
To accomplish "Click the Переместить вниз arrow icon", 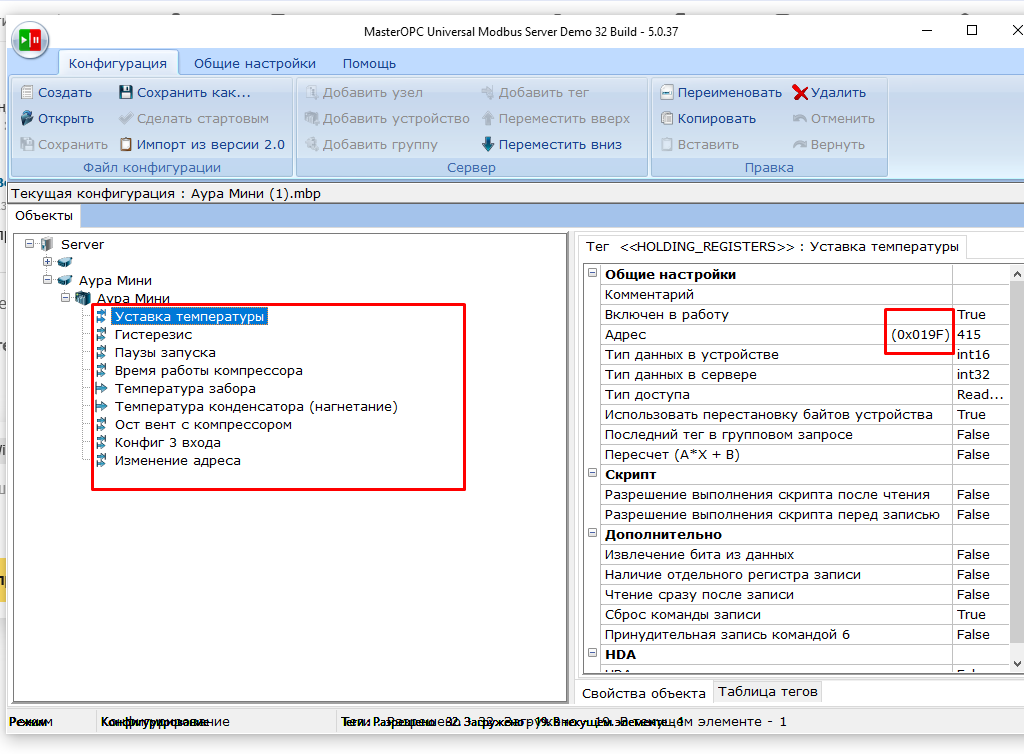I will [488, 144].
